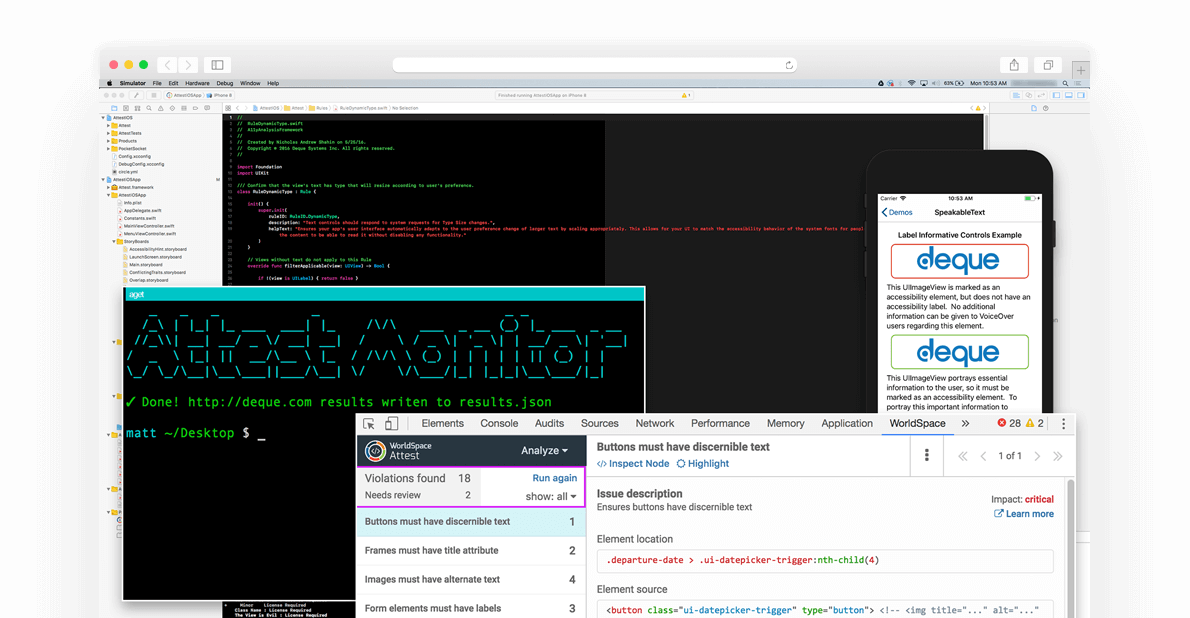Switch to the Network tab in DevTools

(x=654, y=422)
